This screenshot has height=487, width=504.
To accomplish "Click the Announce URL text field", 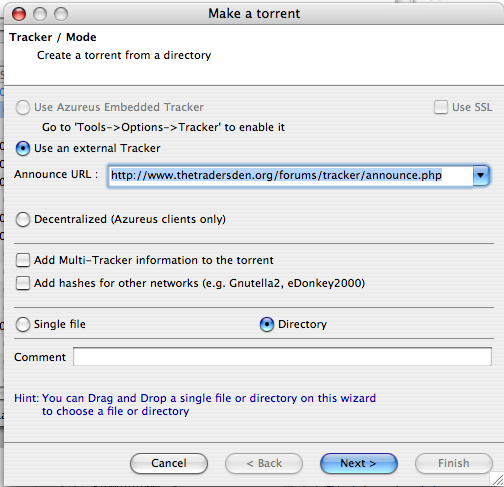I will click(x=290, y=175).
